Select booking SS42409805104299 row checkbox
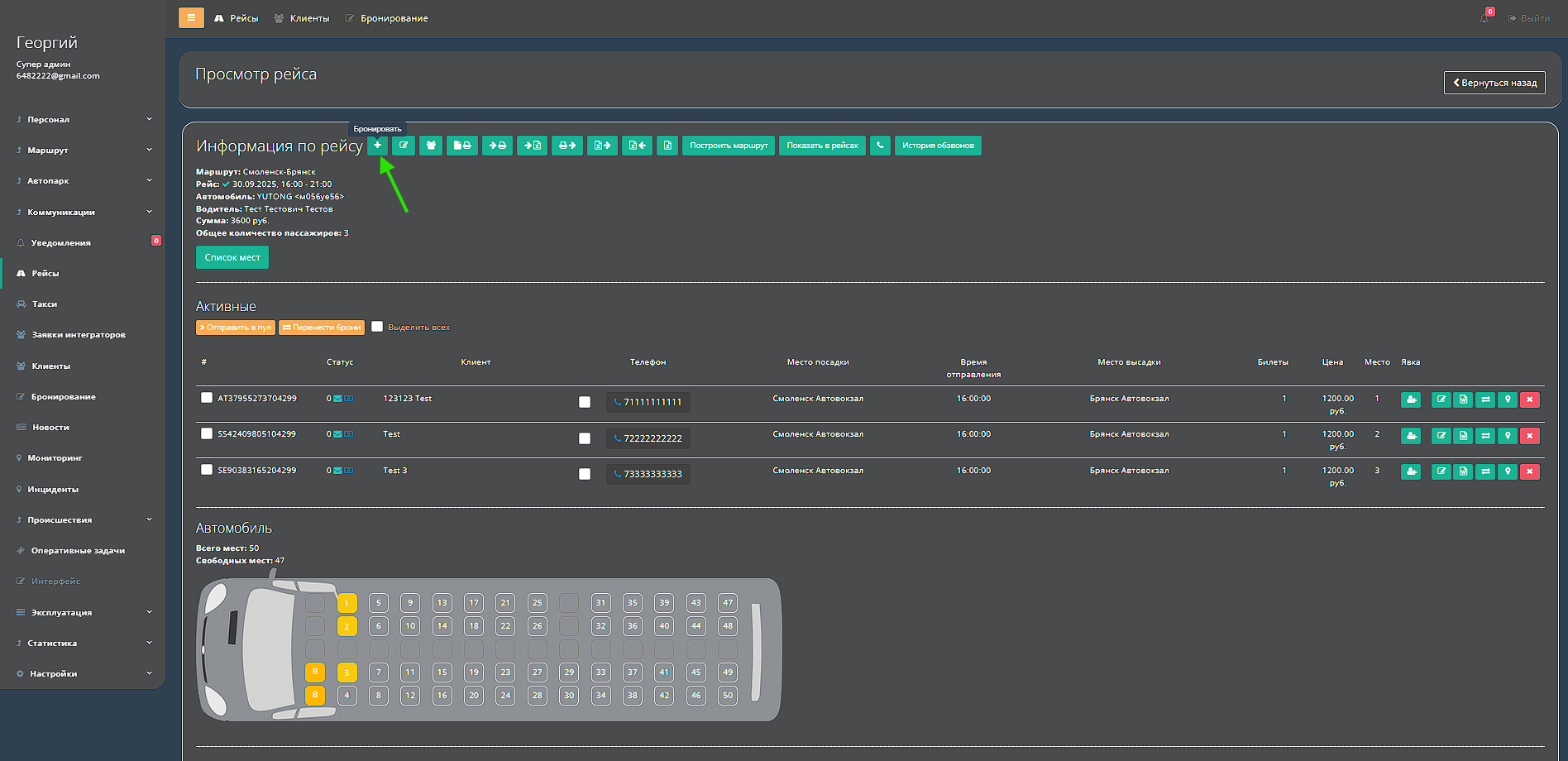 207,433
